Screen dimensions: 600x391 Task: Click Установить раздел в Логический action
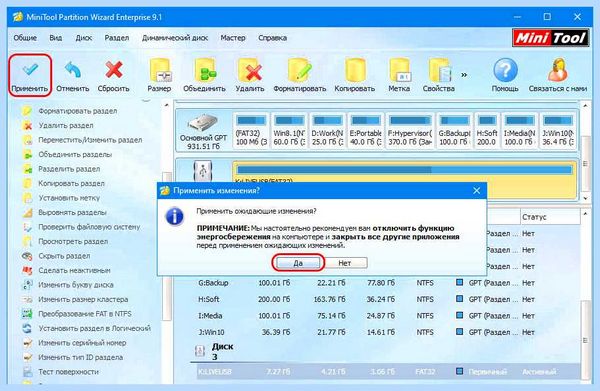tap(95, 329)
